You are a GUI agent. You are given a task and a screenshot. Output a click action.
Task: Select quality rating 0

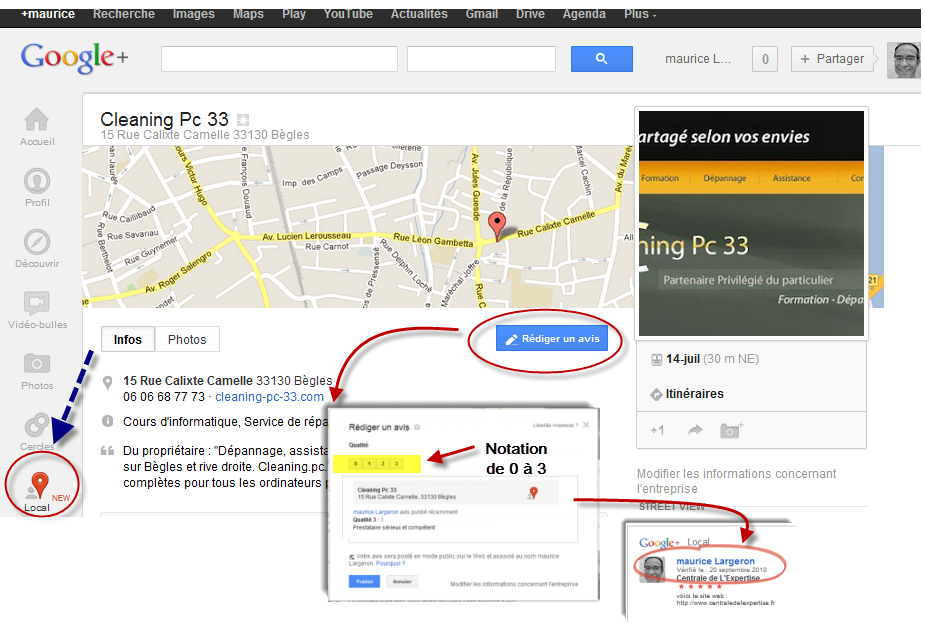[x=356, y=464]
